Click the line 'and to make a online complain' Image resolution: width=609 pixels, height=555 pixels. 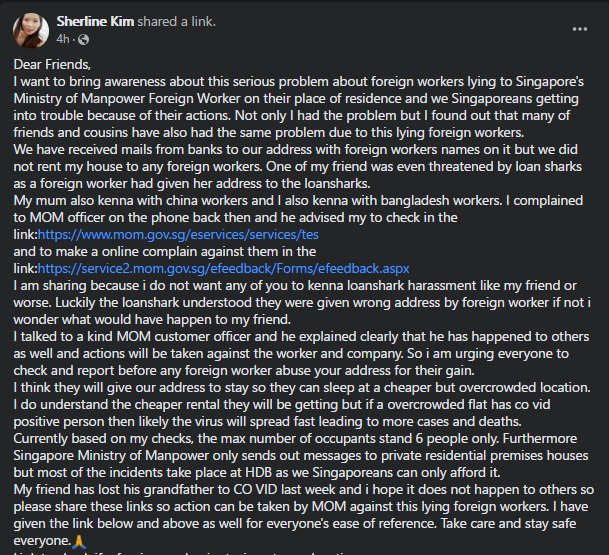[x=165, y=252]
